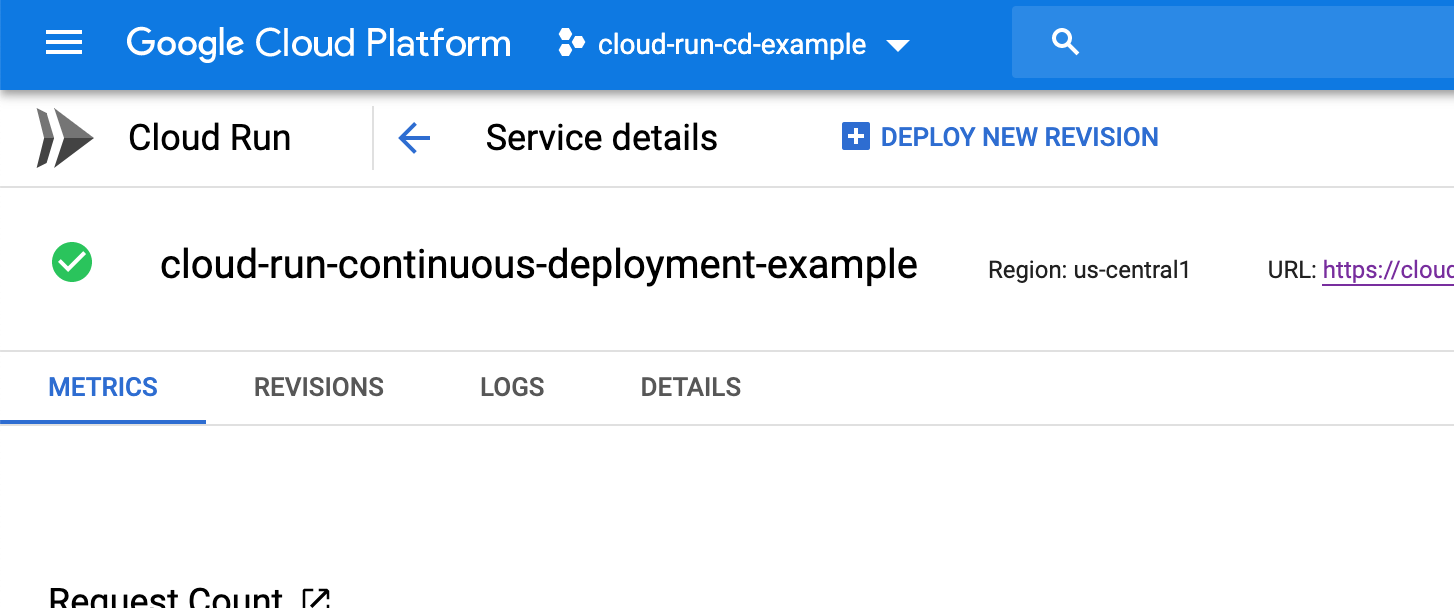This screenshot has height=608, width=1454.
Task: Click DEPLOY NEW REVISION button
Action: [1000, 137]
